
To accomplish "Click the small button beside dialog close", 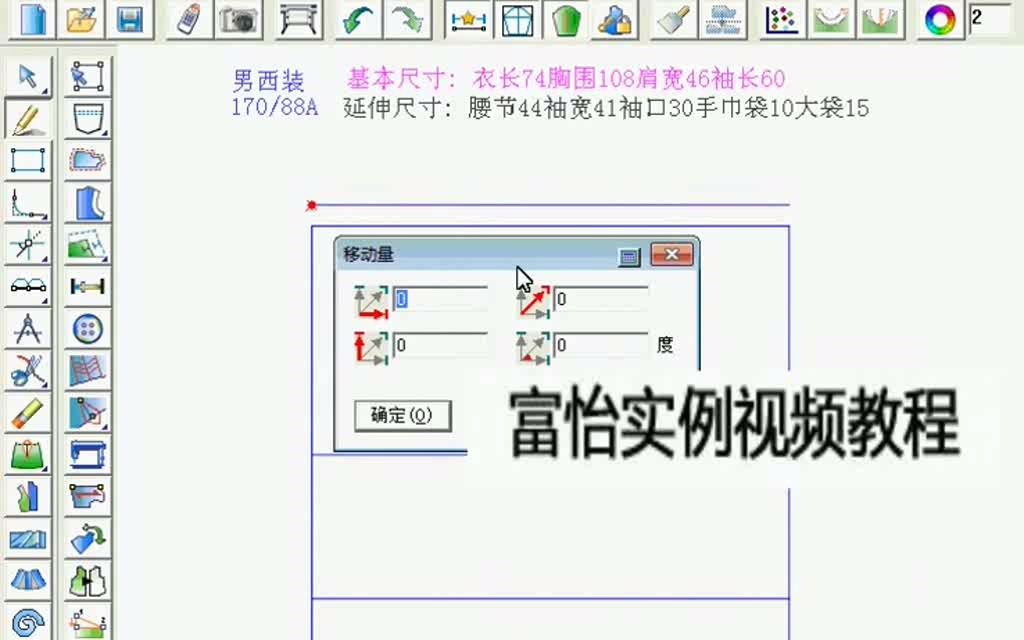I will click(629, 256).
